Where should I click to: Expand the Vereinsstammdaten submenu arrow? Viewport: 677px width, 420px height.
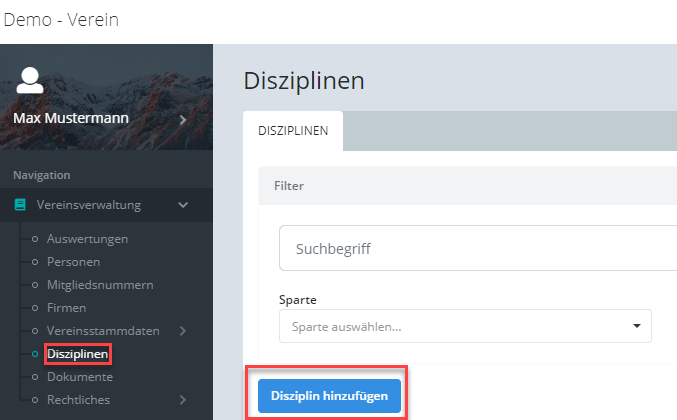[183, 331]
